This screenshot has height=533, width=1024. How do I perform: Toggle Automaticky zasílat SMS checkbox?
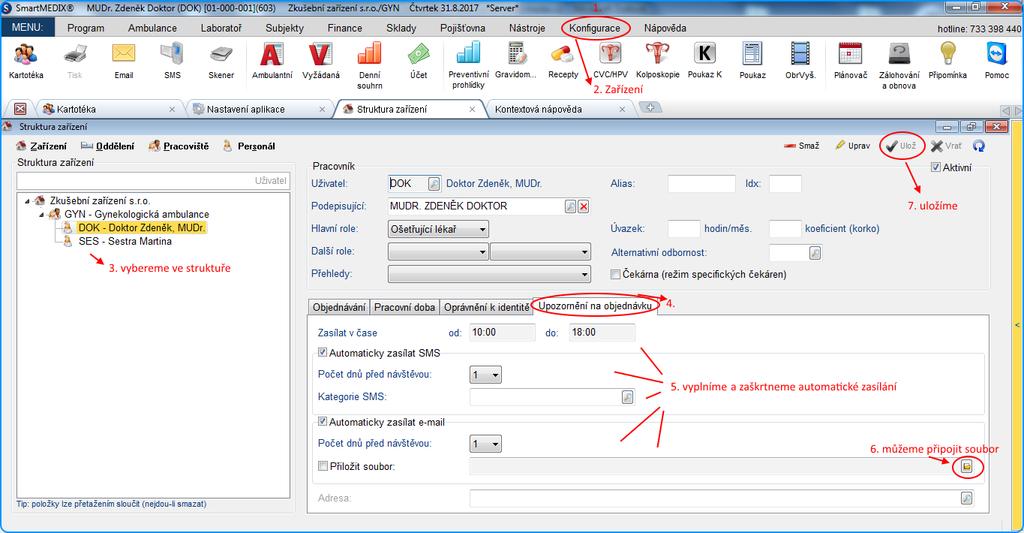(323, 353)
